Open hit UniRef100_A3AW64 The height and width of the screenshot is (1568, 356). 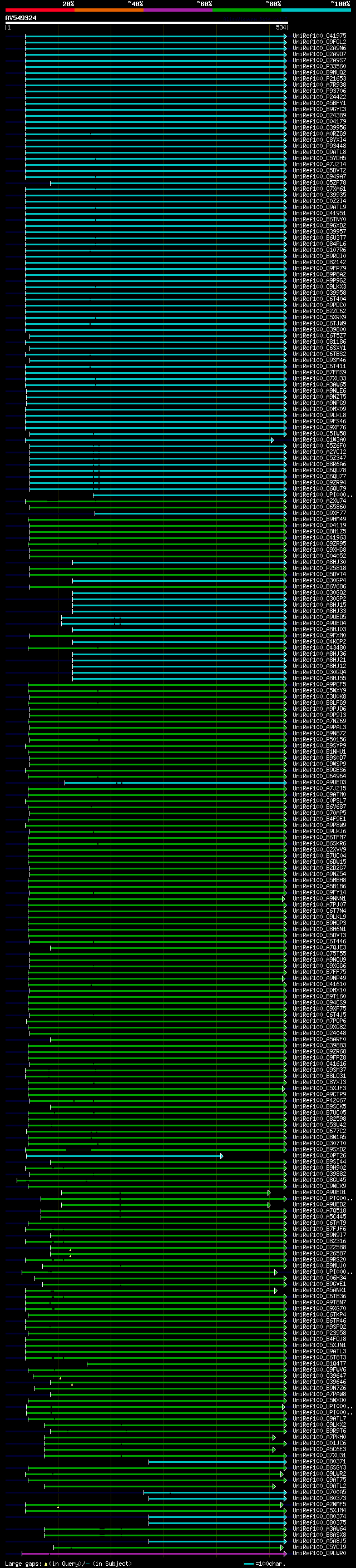tap(319, 1529)
